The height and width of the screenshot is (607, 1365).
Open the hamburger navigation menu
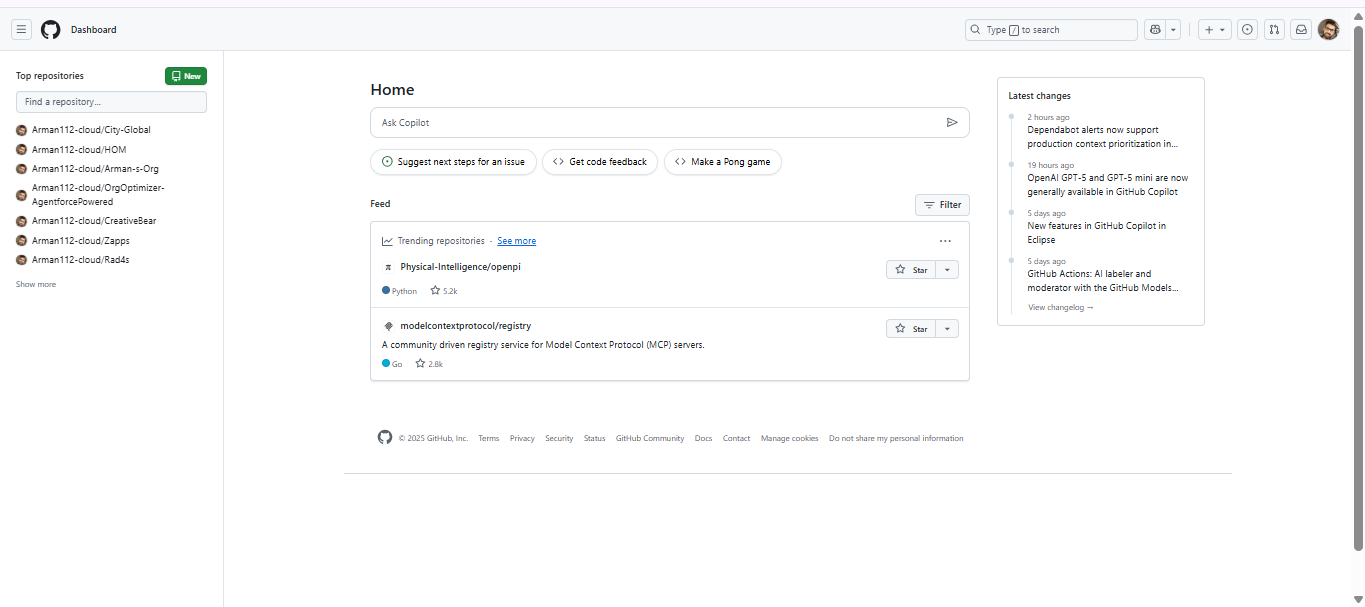(x=21, y=29)
